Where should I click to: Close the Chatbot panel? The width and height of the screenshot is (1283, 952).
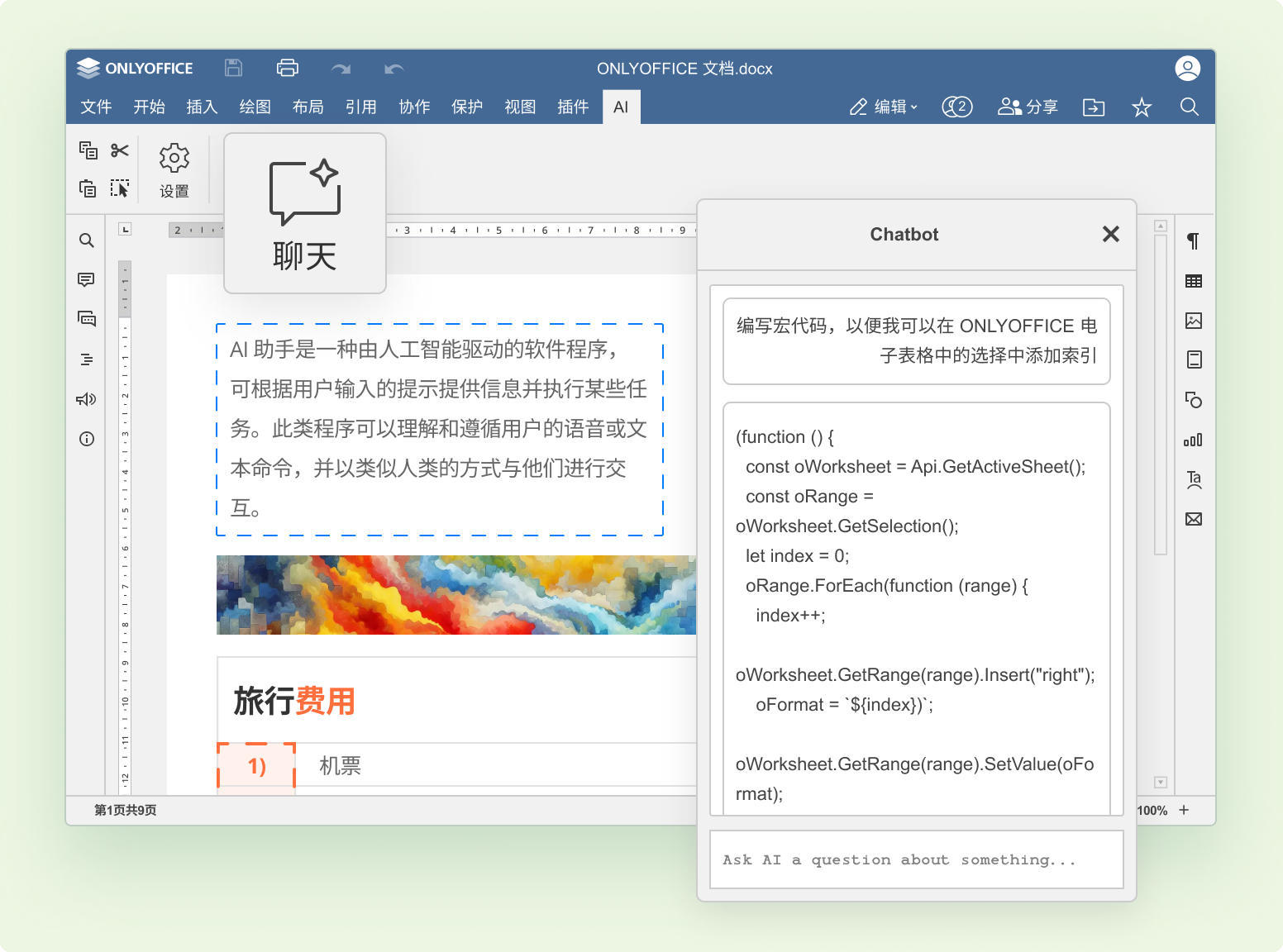coord(1110,235)
